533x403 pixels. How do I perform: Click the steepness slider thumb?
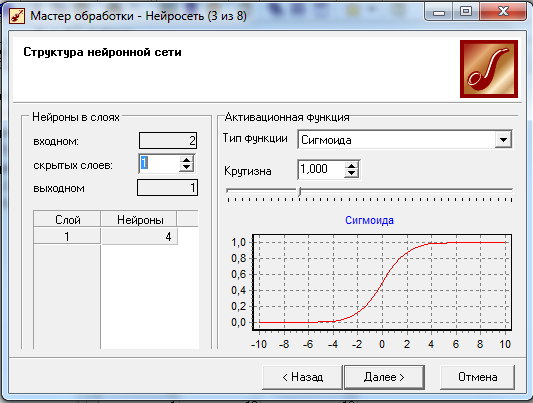[299, 191]
